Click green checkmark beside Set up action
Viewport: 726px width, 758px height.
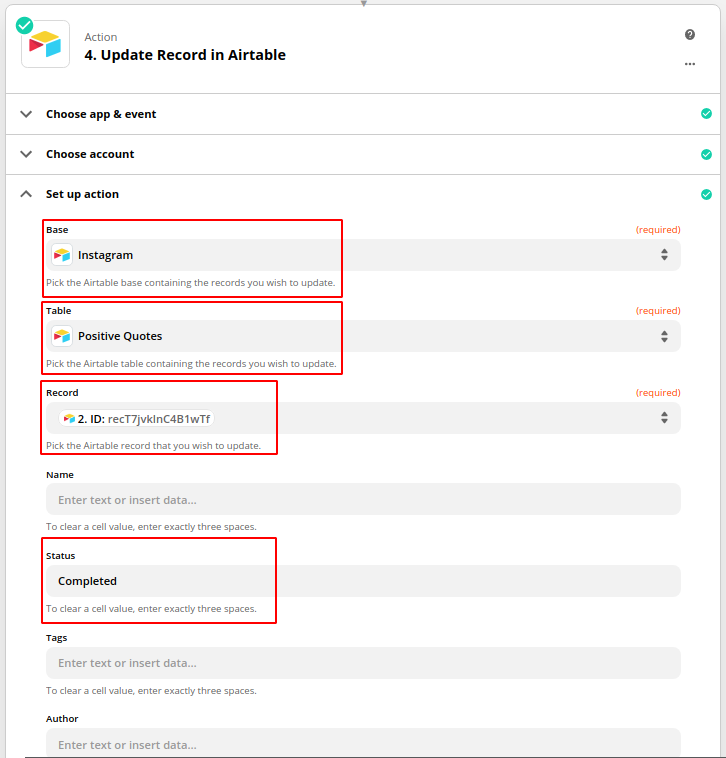[x=706, y=194]
